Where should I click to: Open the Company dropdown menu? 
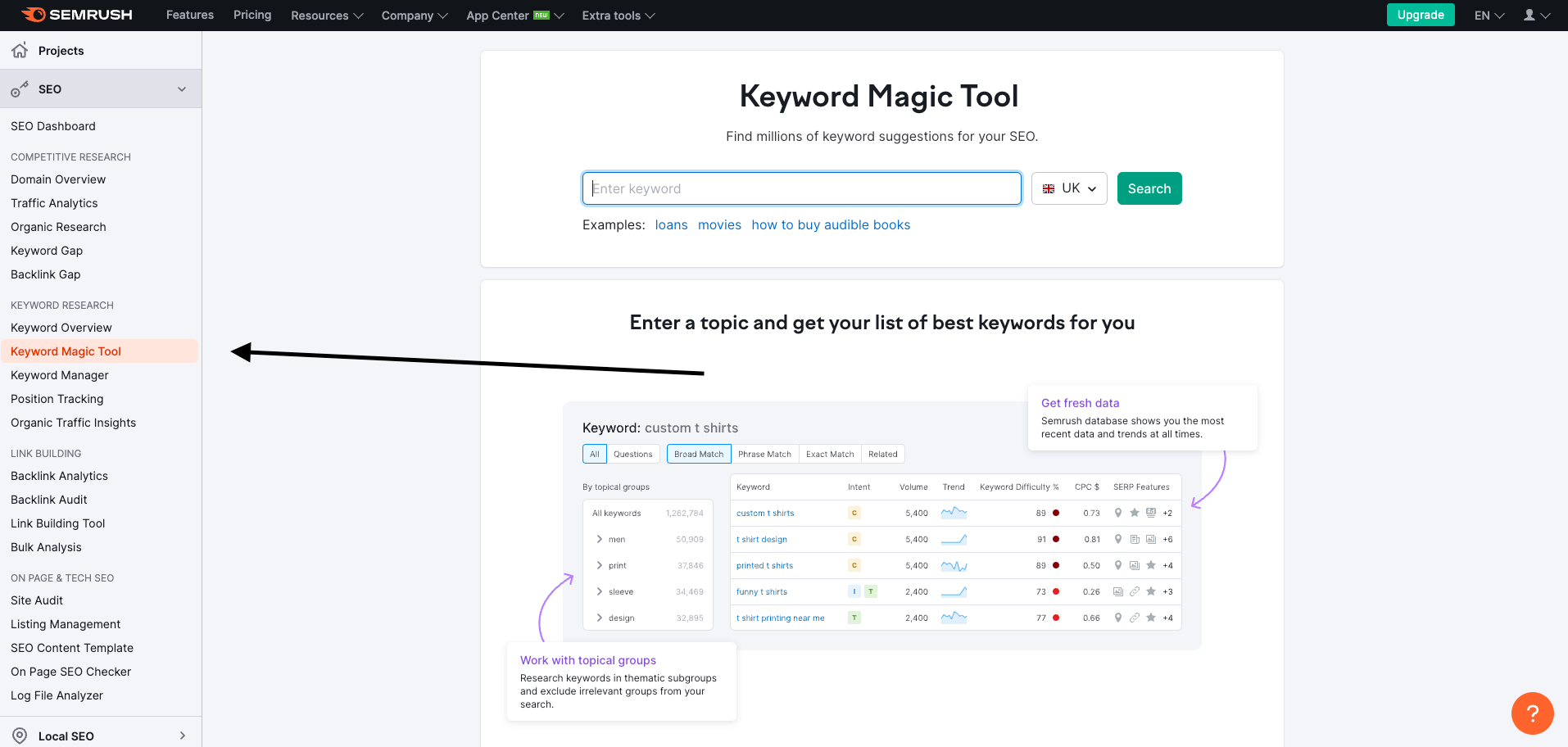[x=415, y=16]
